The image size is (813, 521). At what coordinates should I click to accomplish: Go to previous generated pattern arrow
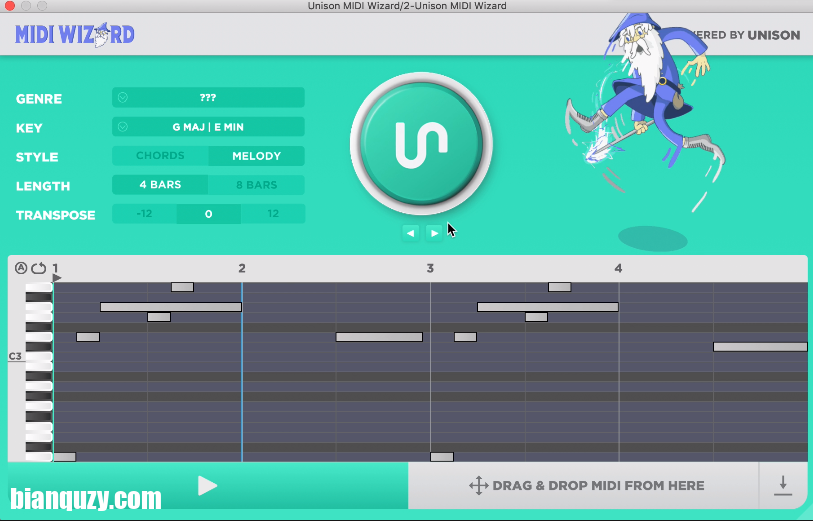(410, 233)
